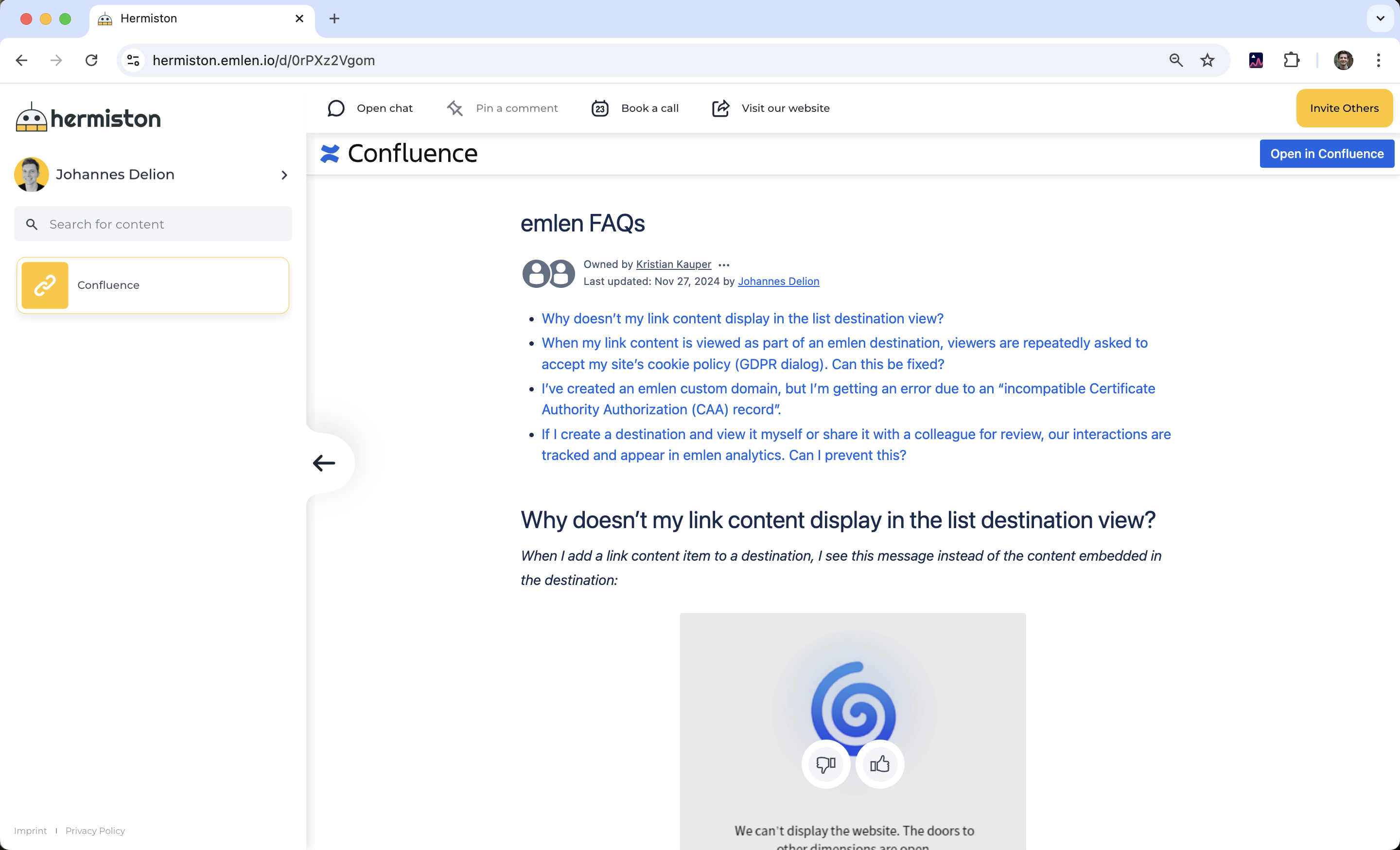Image resolution: width=1400 pixels, height=850 pixels.
Task: Collapse sidebar with the left arrow
Action: pos(324,462)
